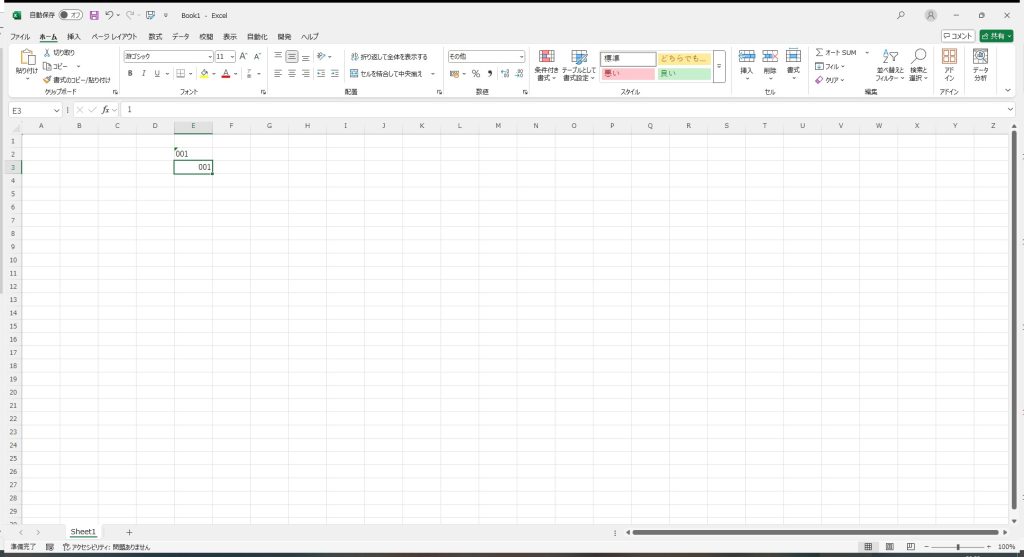
Task: Click the increase decimal places icon
Action: pyautogui.click(x=505, y=74)
